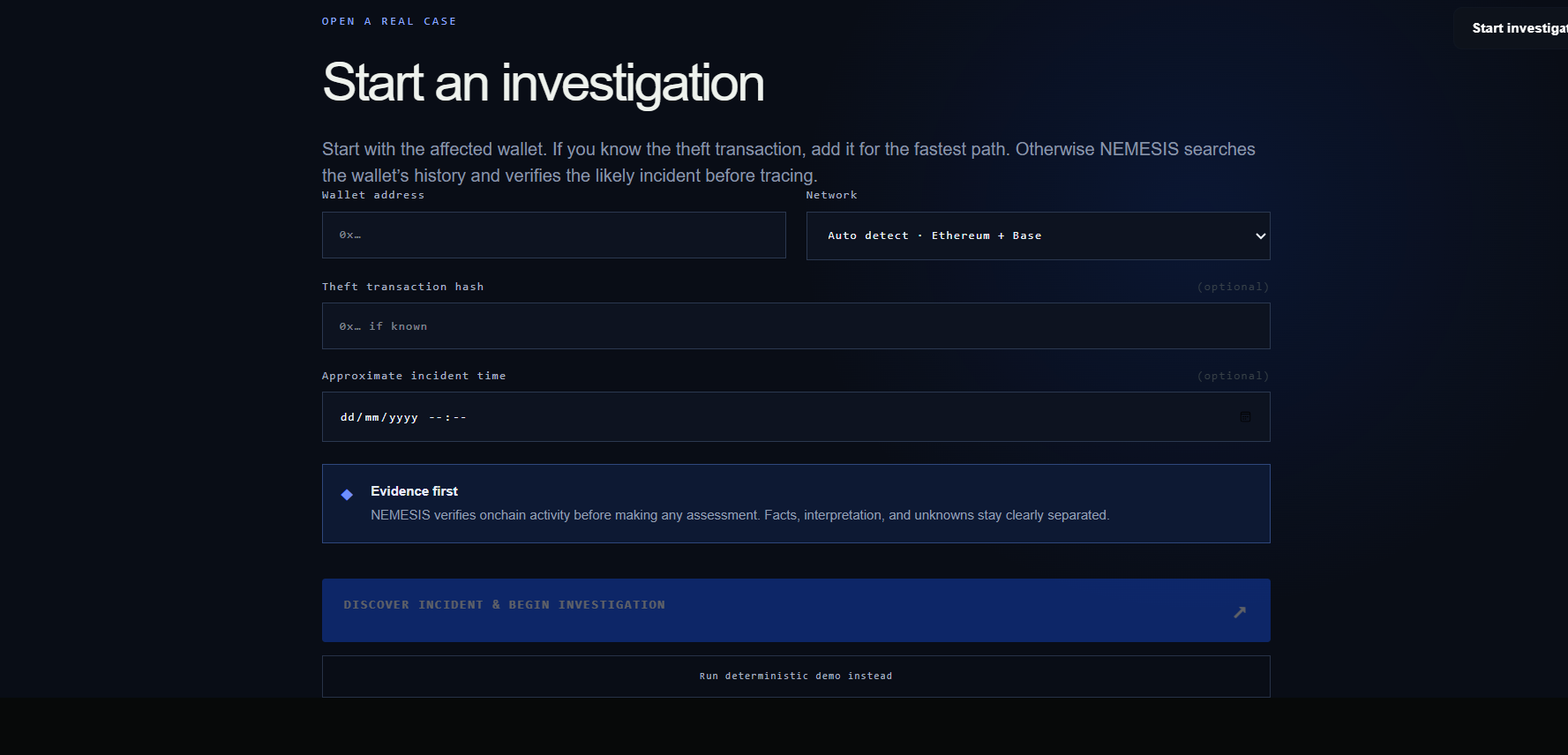
Task: Open the Auto detect Ethereum + Base selector
Action: (x=1038, y=235)
